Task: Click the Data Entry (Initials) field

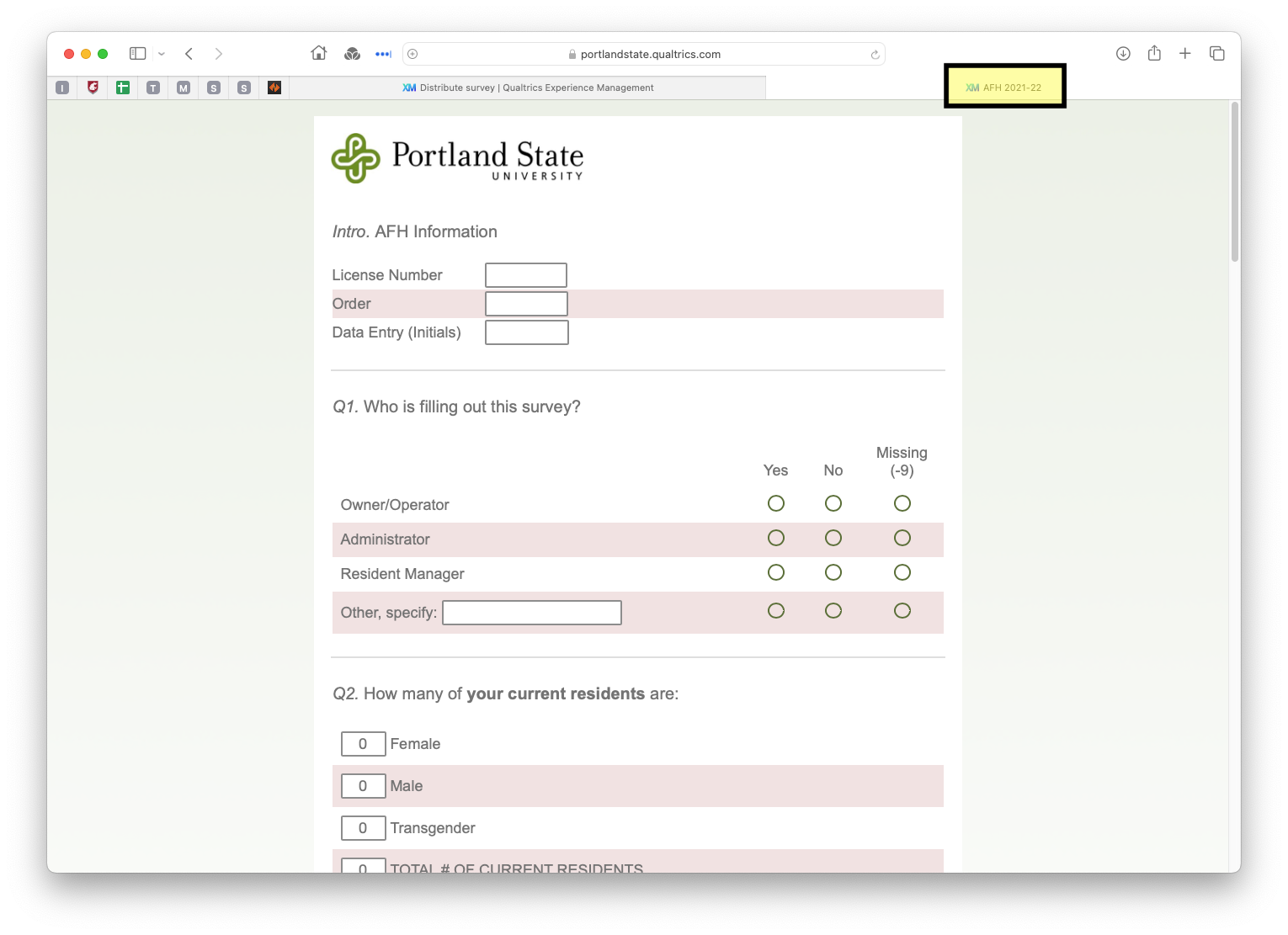Action: (527, 332)
